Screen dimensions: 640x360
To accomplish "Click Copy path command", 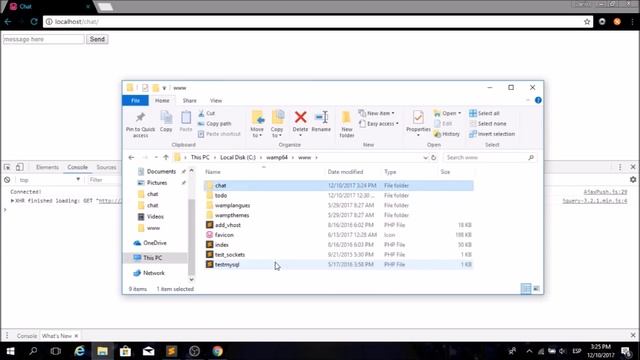I will pos(215,123).
